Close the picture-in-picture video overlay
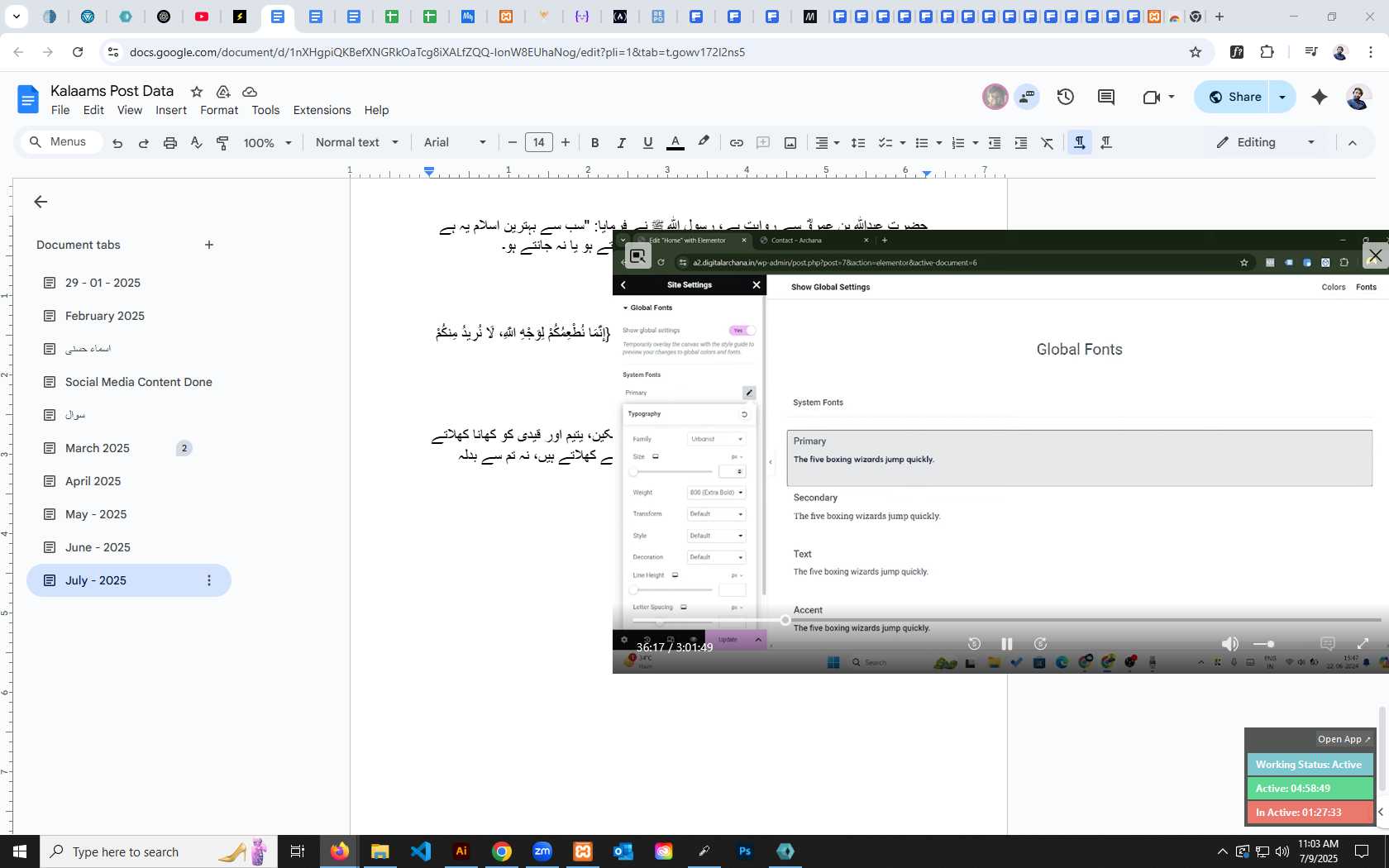 tap(1375, 255)
